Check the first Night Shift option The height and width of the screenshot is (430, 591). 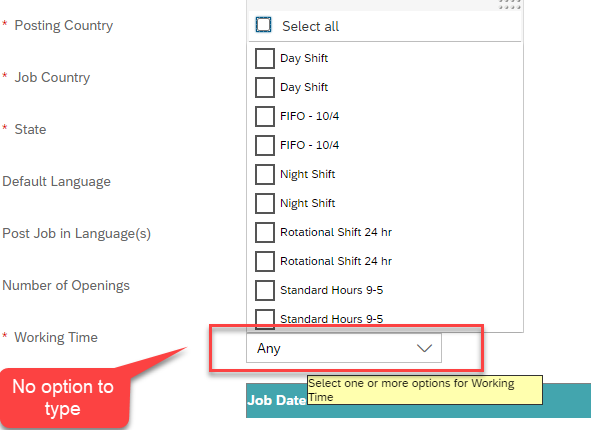(265, 174)
